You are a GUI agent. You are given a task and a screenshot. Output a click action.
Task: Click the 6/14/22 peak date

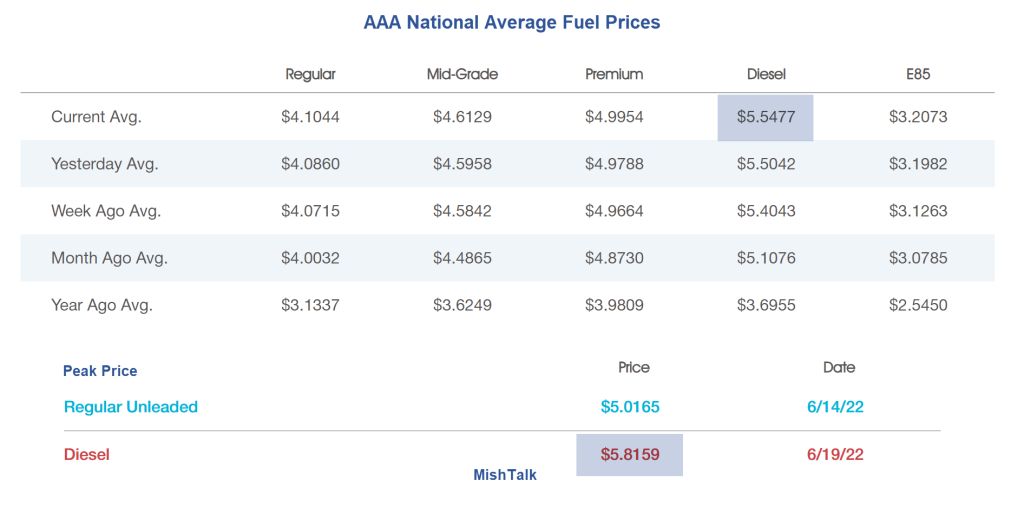[x=835, y=407]
